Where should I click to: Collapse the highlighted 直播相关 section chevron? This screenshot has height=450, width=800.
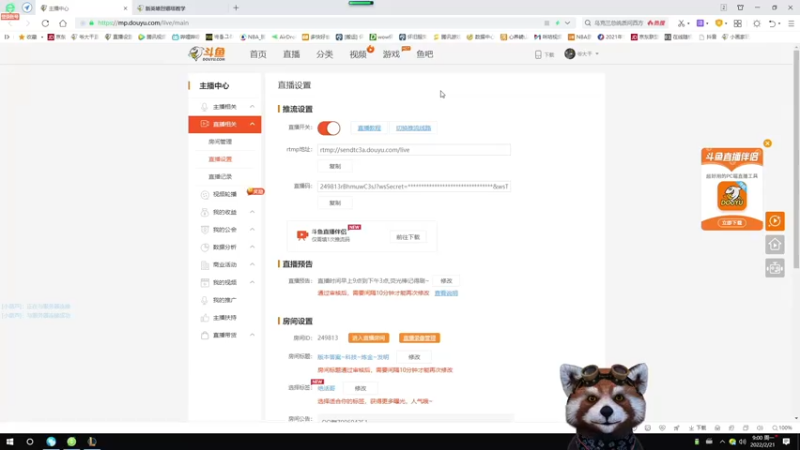click(x=252, y=124)
